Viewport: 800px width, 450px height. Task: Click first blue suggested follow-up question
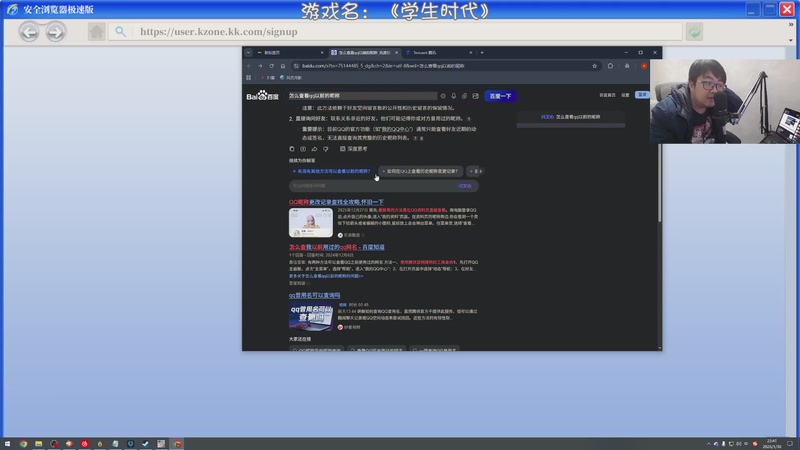point(332,171)
